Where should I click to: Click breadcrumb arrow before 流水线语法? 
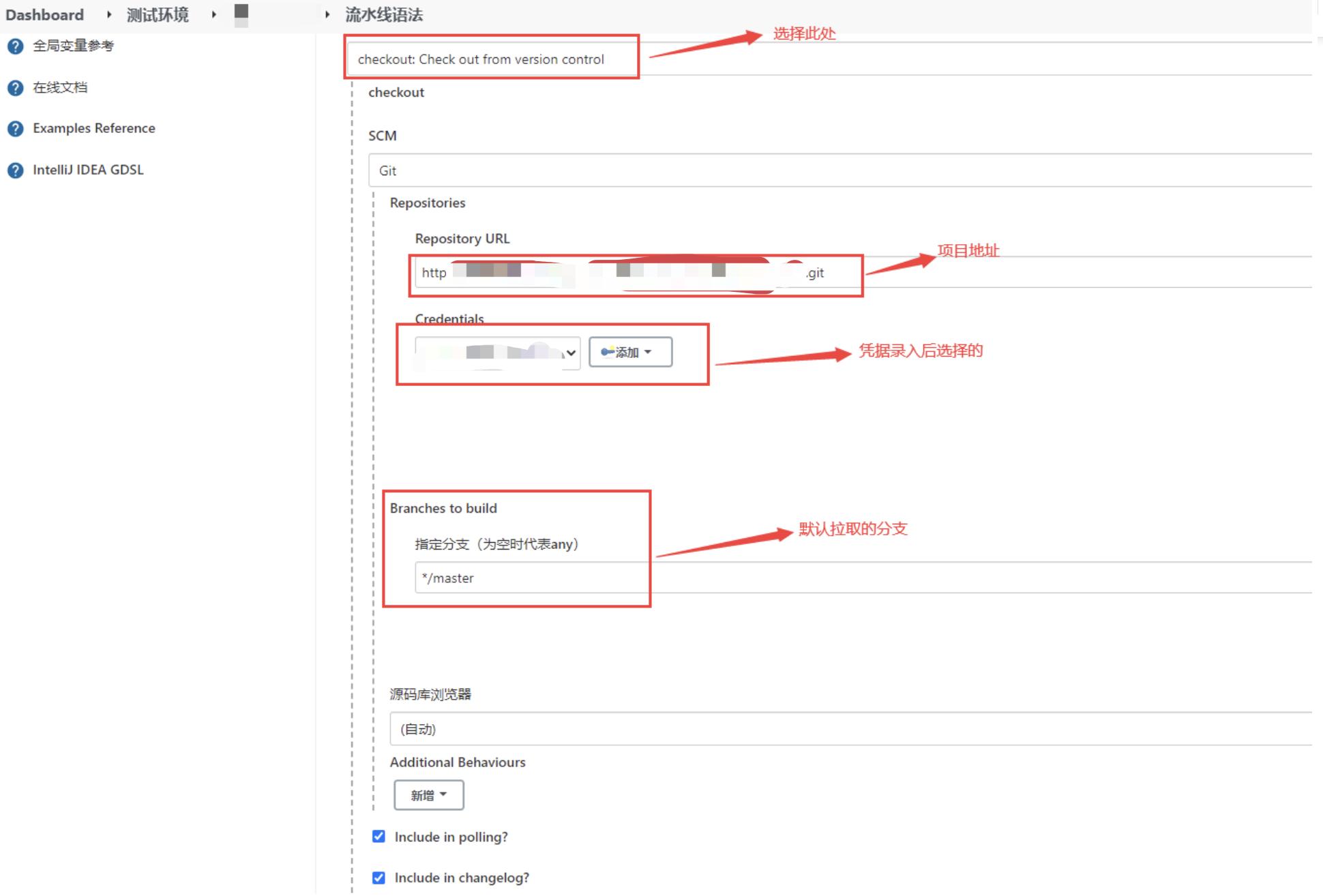327,14
